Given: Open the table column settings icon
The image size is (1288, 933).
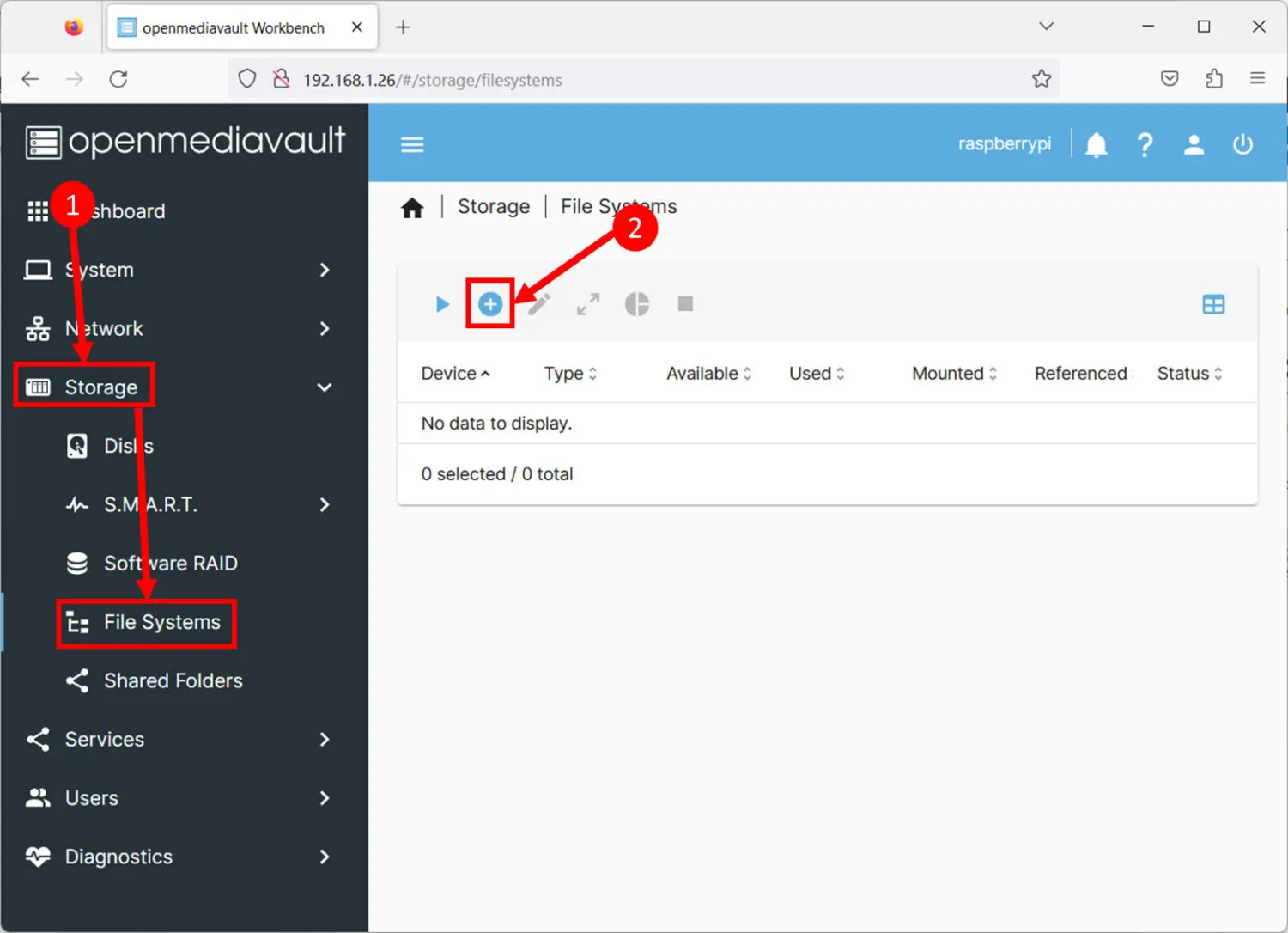Looking at the screenshot, I should pyautogui.click(x=1213, y=304).
